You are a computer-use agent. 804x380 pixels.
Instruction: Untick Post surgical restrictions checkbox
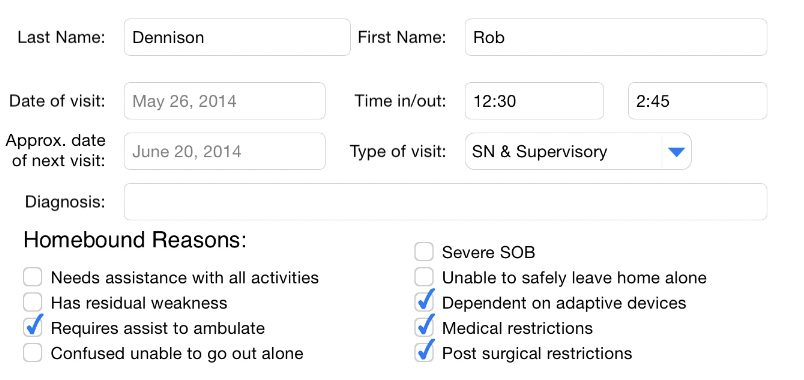[x=424, y=353]
